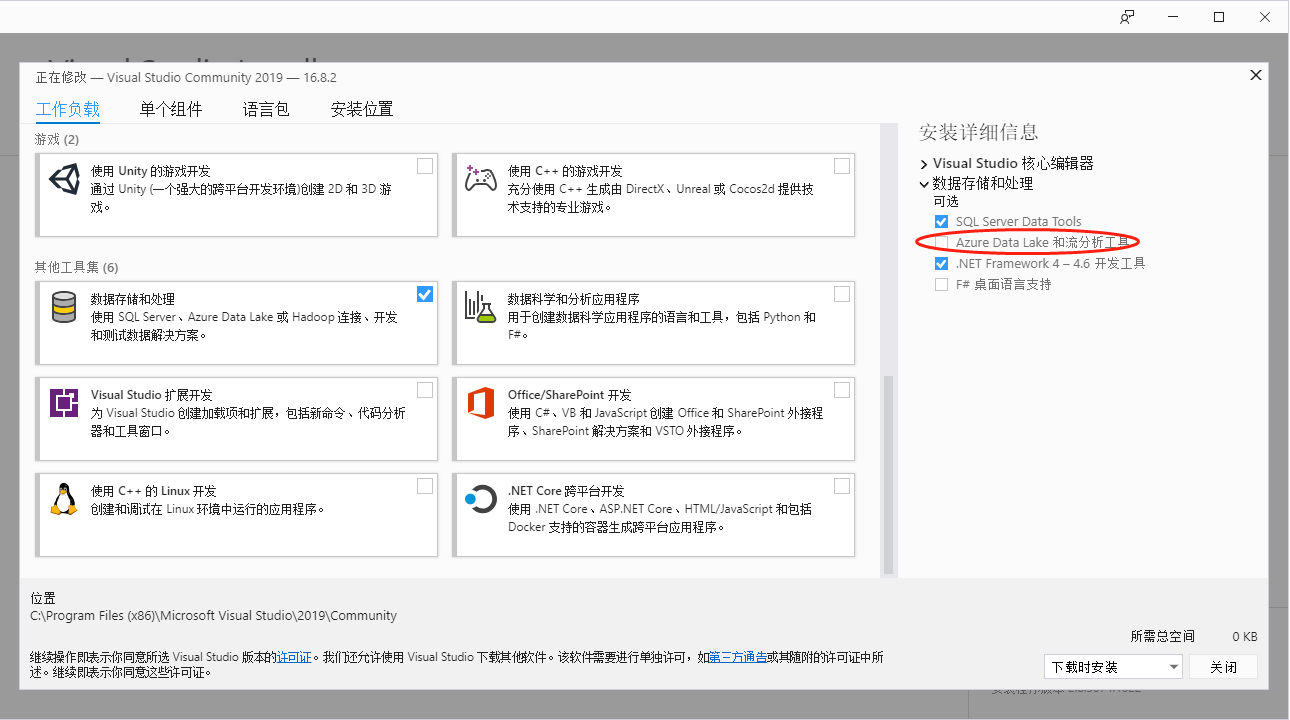Check the Unity game development workload

pyautogui.click(x=425, y=166)
